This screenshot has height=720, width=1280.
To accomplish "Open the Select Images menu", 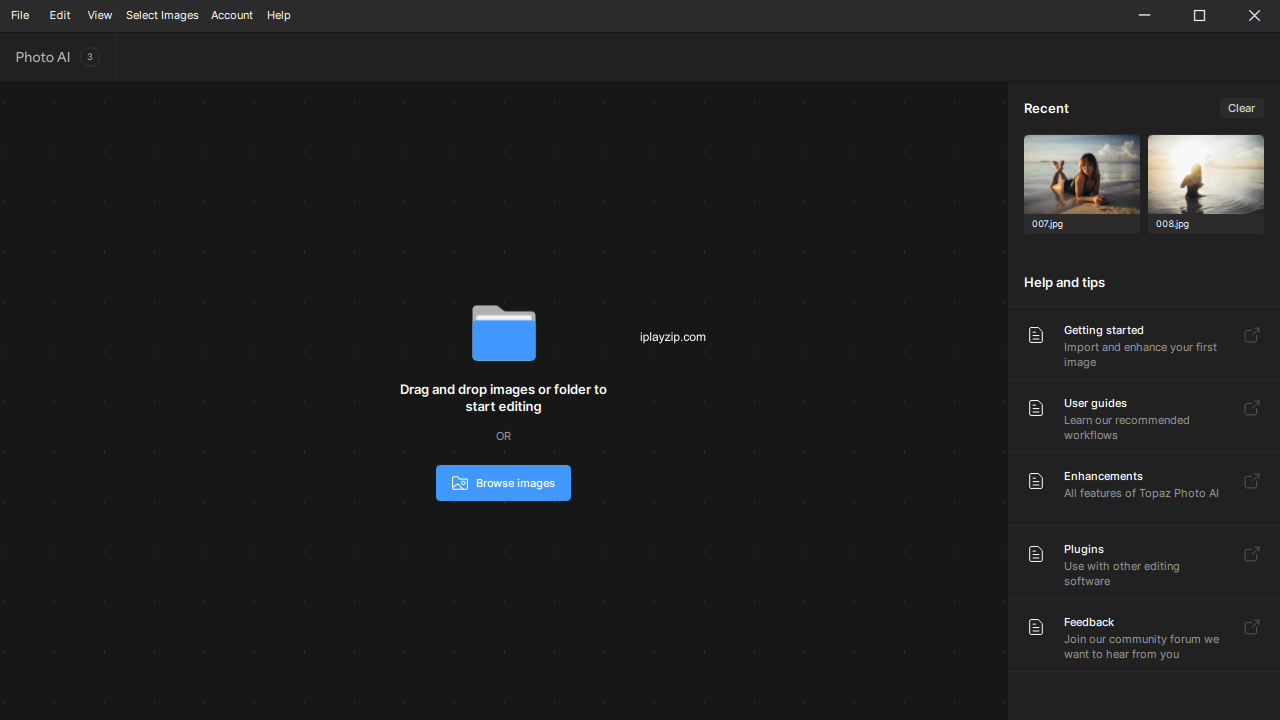I will (x=162, y=15).
